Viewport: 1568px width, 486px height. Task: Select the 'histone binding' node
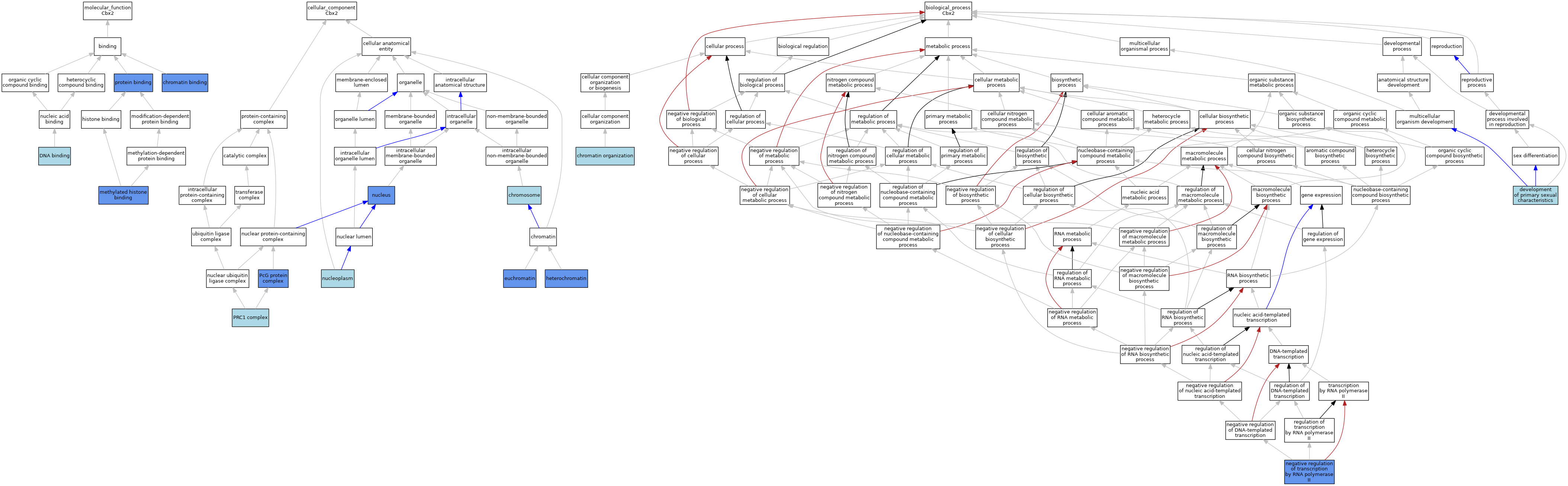[x=101, y=119]
